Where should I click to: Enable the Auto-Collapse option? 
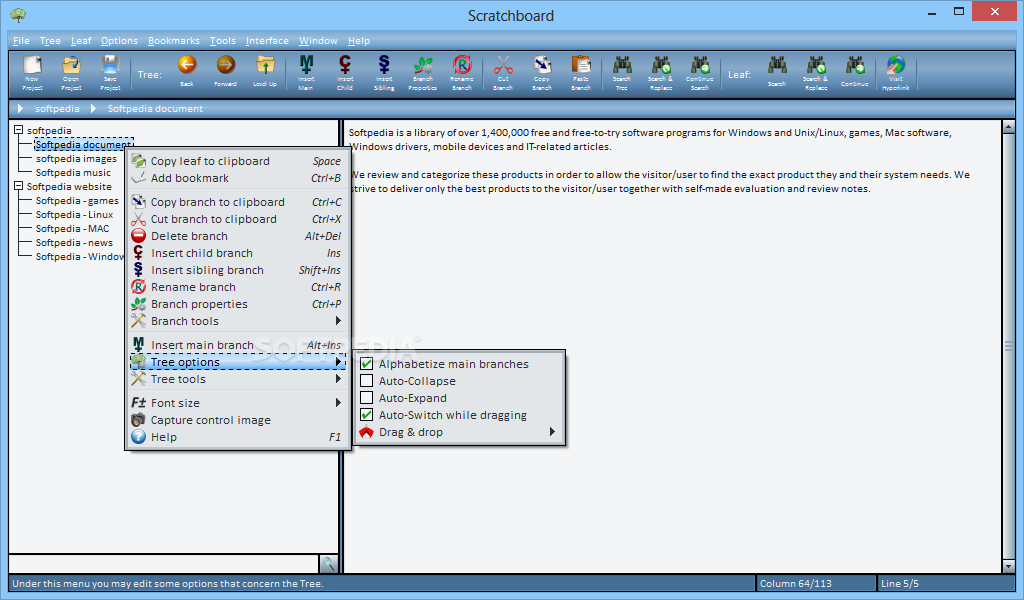coord(366,381)
